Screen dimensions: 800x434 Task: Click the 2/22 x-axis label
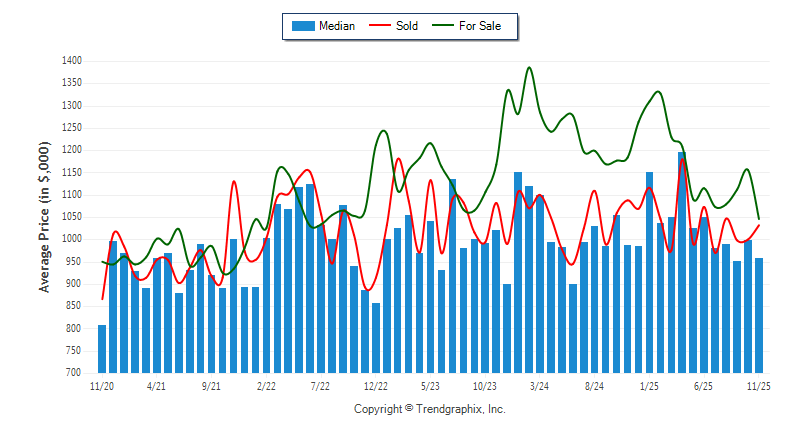pos(266,385)
